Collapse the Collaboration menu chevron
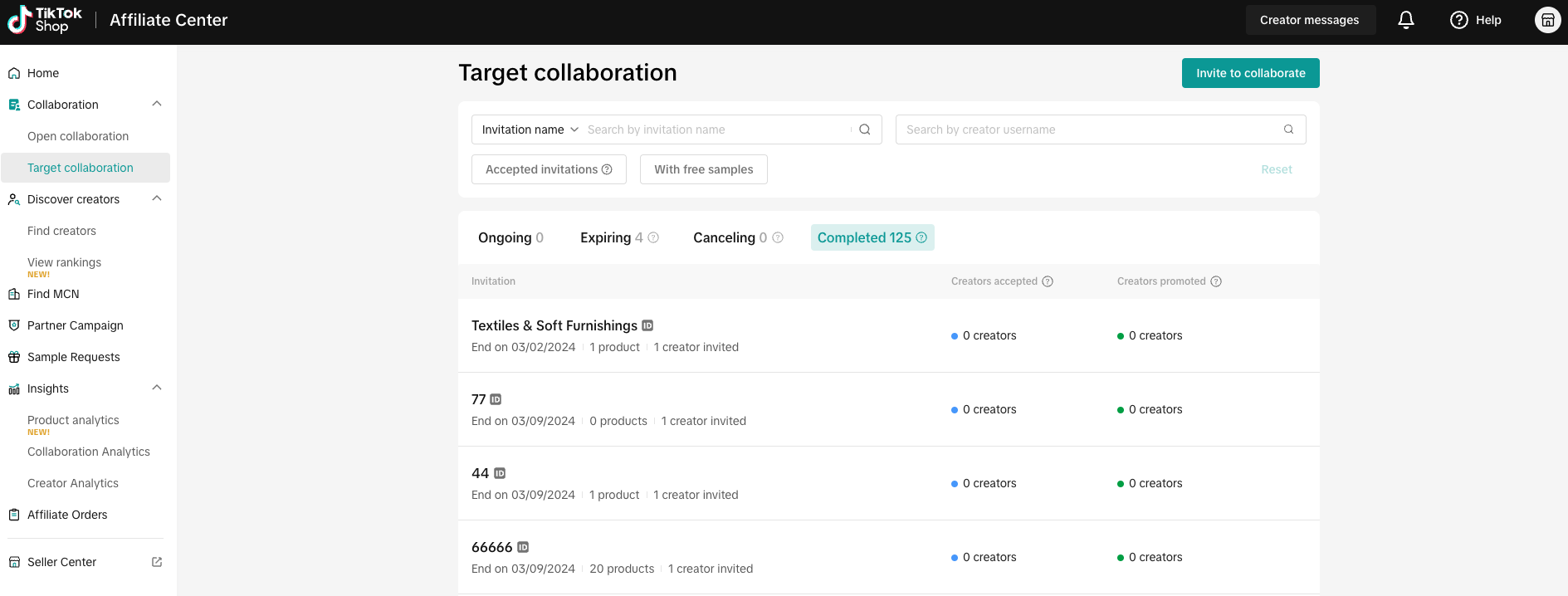Viewport: 1568px width, 596px height. (x=157, y=104)
